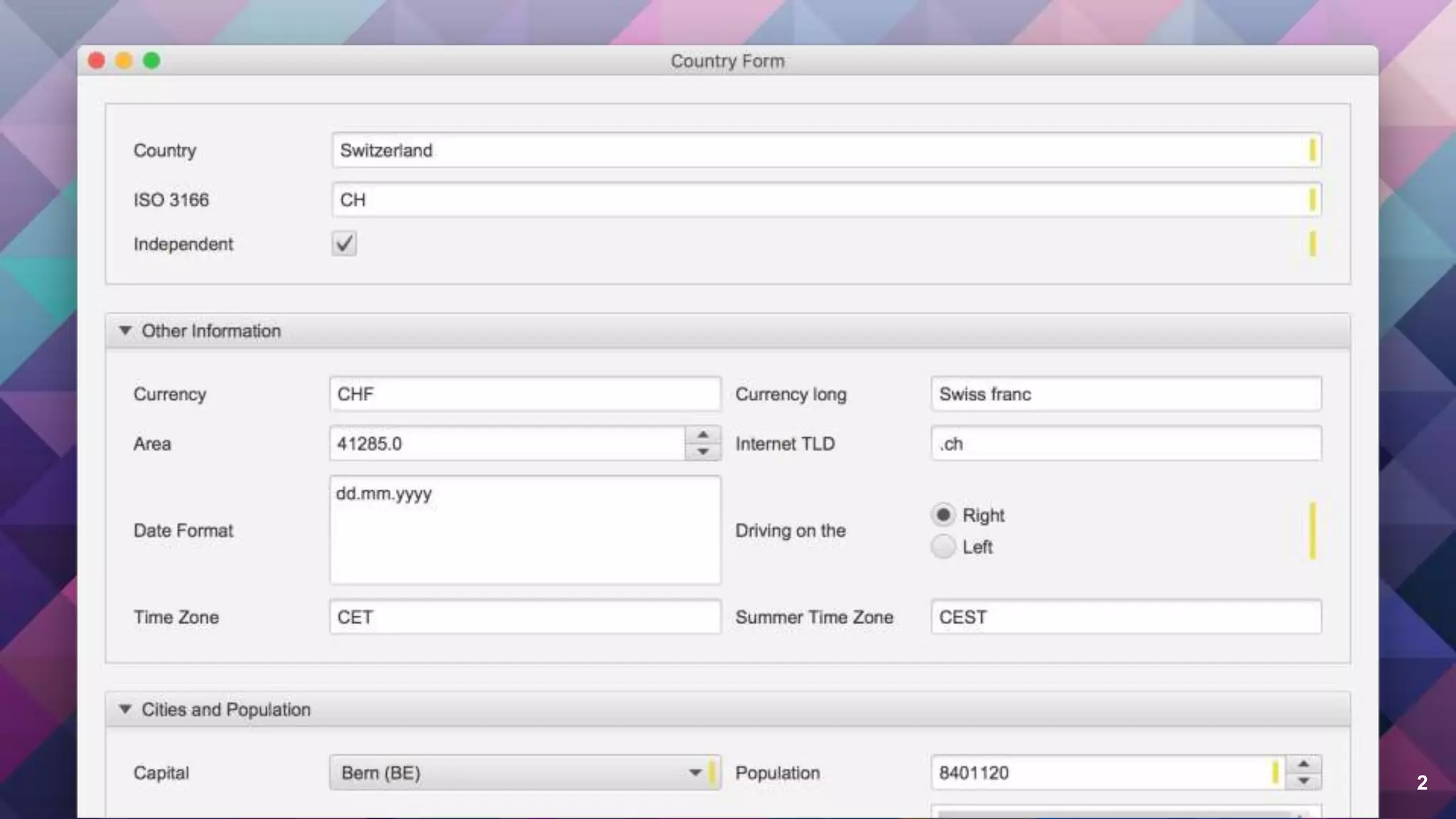1456x819 pixels.
Task: Click the Cities and Population disclosure triangle
Action: tap(125, 710)
